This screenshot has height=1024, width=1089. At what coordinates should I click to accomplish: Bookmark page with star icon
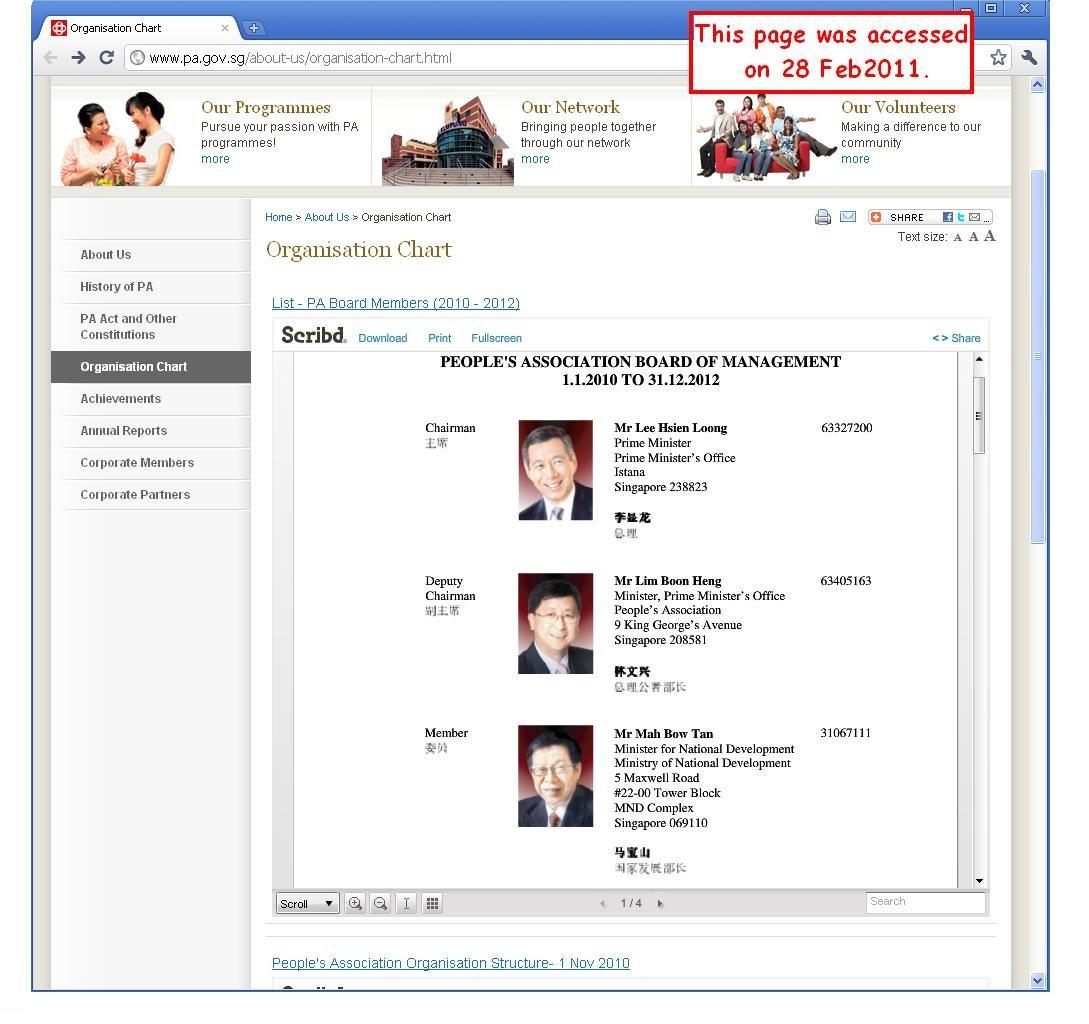pyautogui.click(x=998, y=58)
